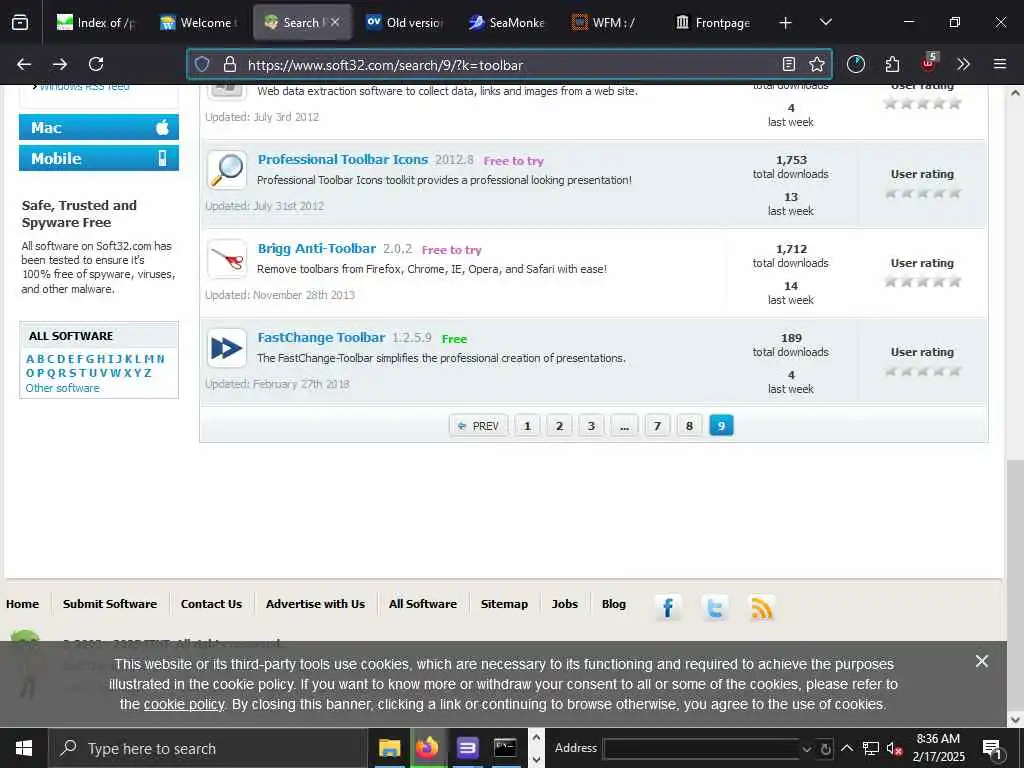
Task: List all tabs dropdown arrow
Action: (x=826, y=22)
